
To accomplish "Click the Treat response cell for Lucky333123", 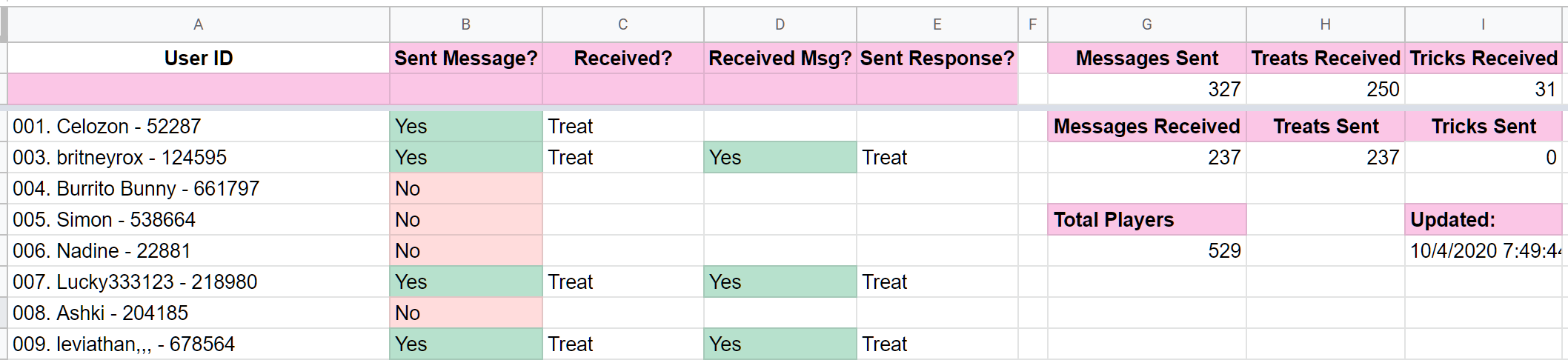I will [x=937, y=281].
